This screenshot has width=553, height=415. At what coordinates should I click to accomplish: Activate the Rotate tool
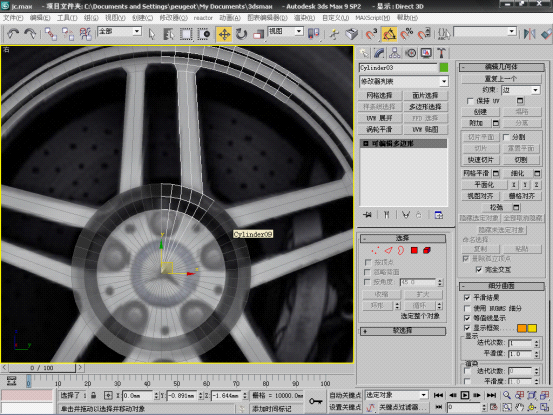(241, 34)
